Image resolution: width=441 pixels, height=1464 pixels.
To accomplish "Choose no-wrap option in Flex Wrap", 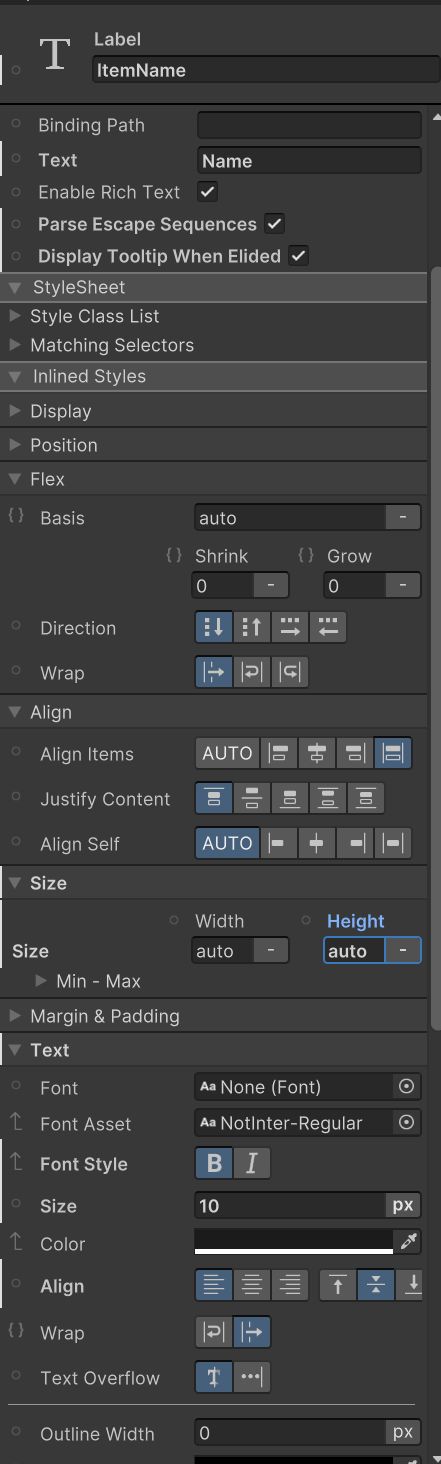I will click(214, 672).
